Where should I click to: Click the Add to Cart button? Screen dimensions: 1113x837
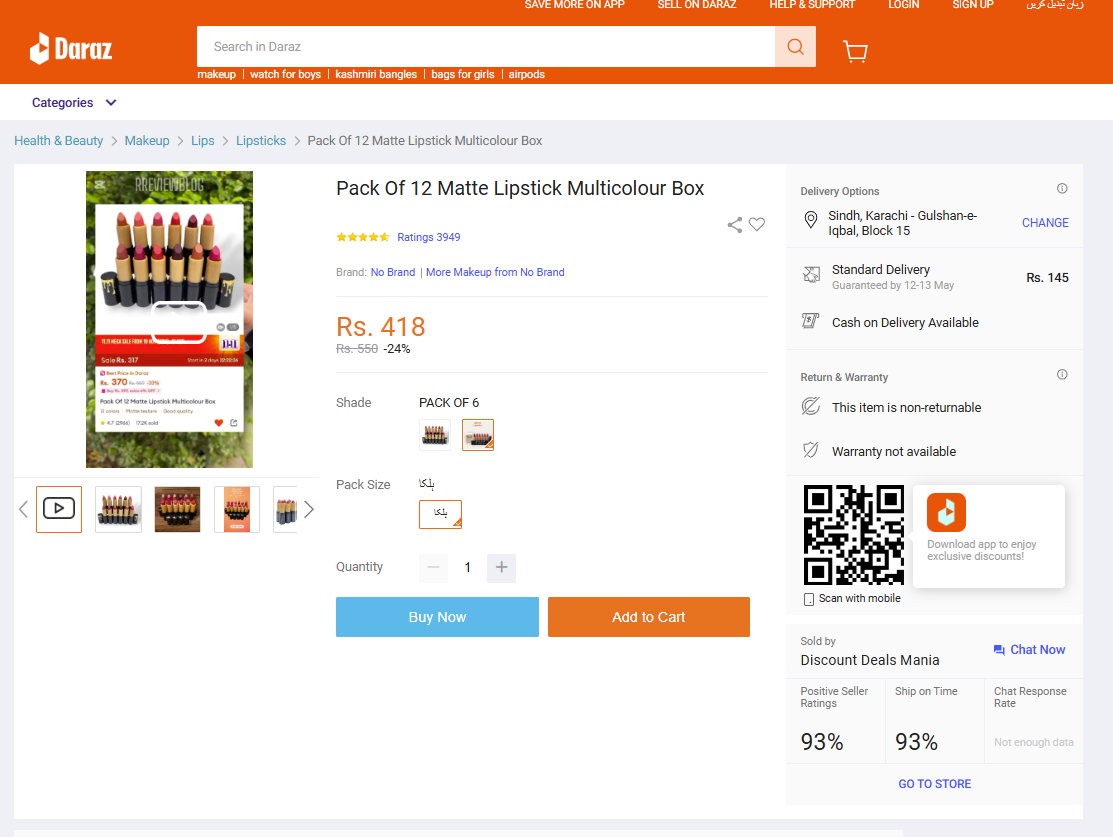tap(649, 617)
